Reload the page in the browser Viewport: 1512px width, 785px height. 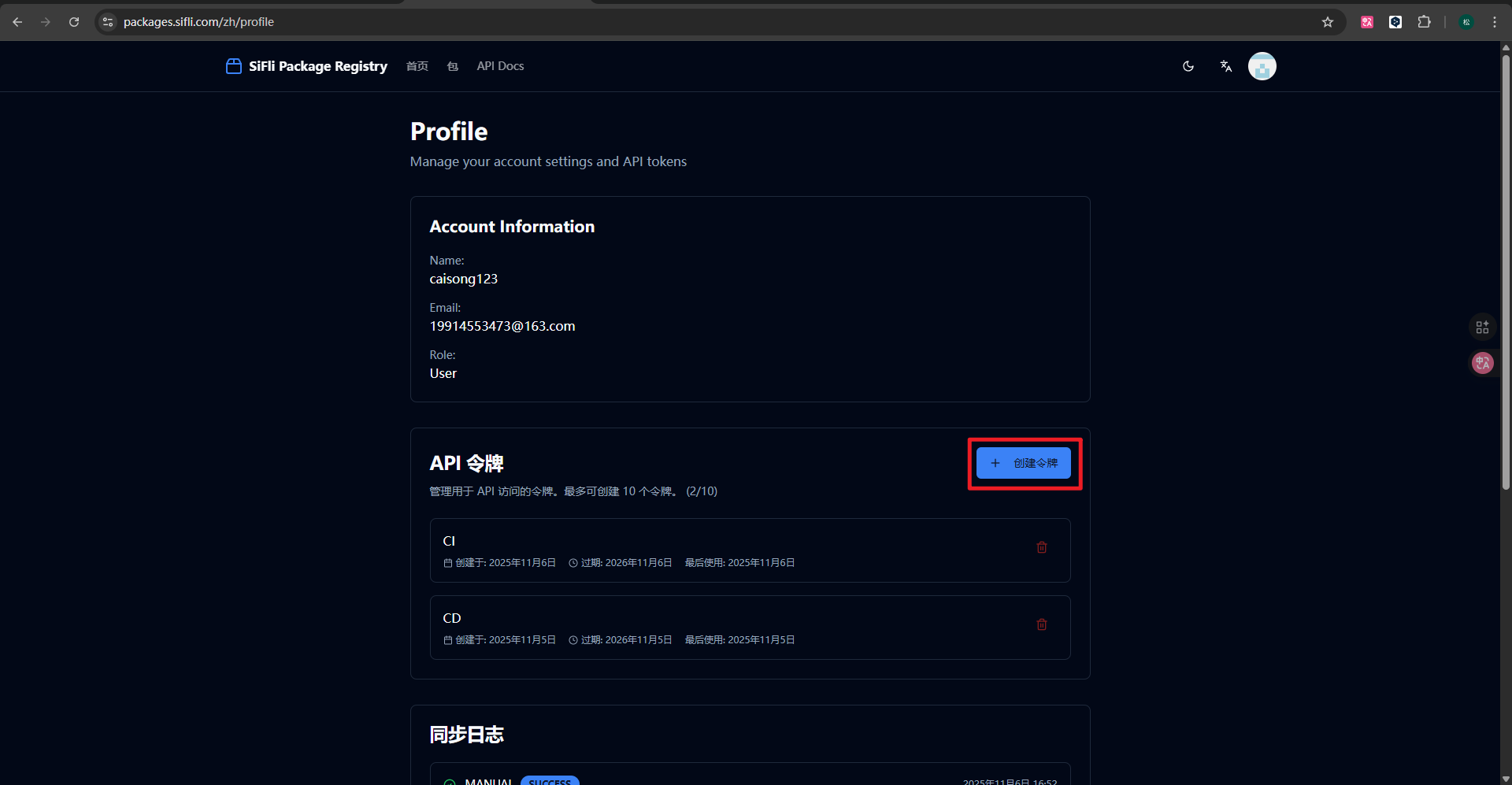click(74, 22)
